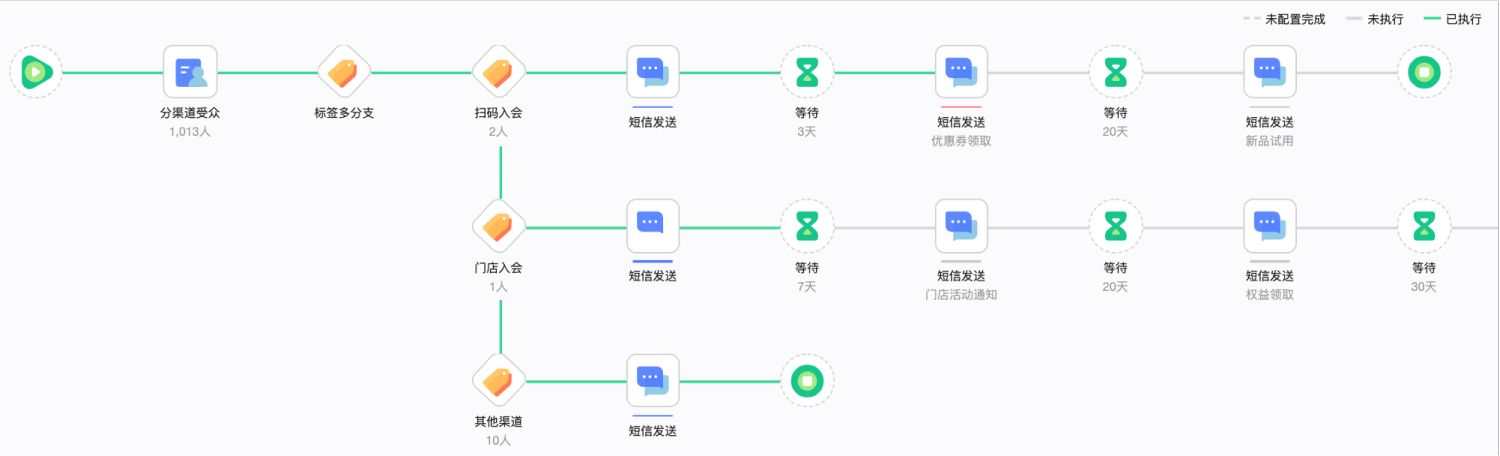The image size is (1500, 456).
Task: Open the SMS node right after 扫码入会
Action: 653,72
